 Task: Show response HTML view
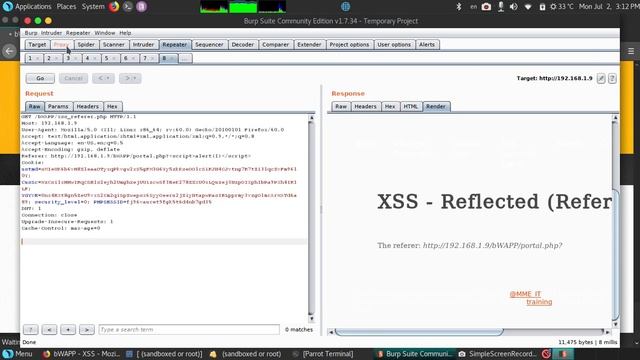(x=411, y=107)
